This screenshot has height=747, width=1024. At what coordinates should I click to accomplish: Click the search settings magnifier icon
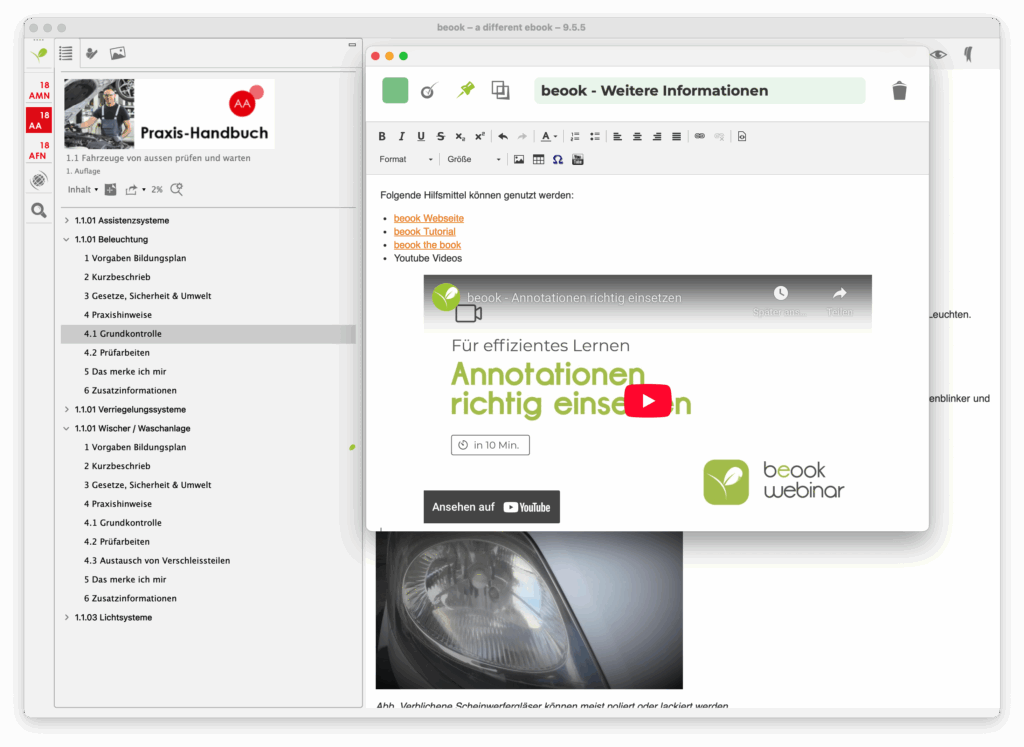[176, 189]
